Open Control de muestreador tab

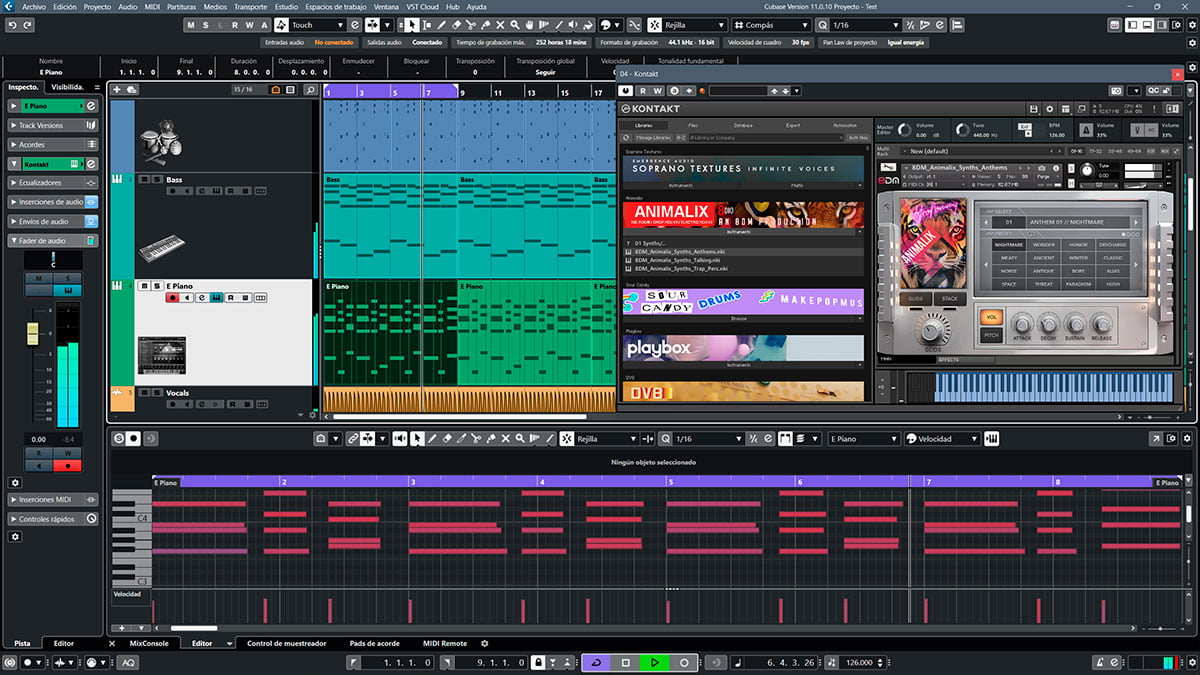(287, 644)
